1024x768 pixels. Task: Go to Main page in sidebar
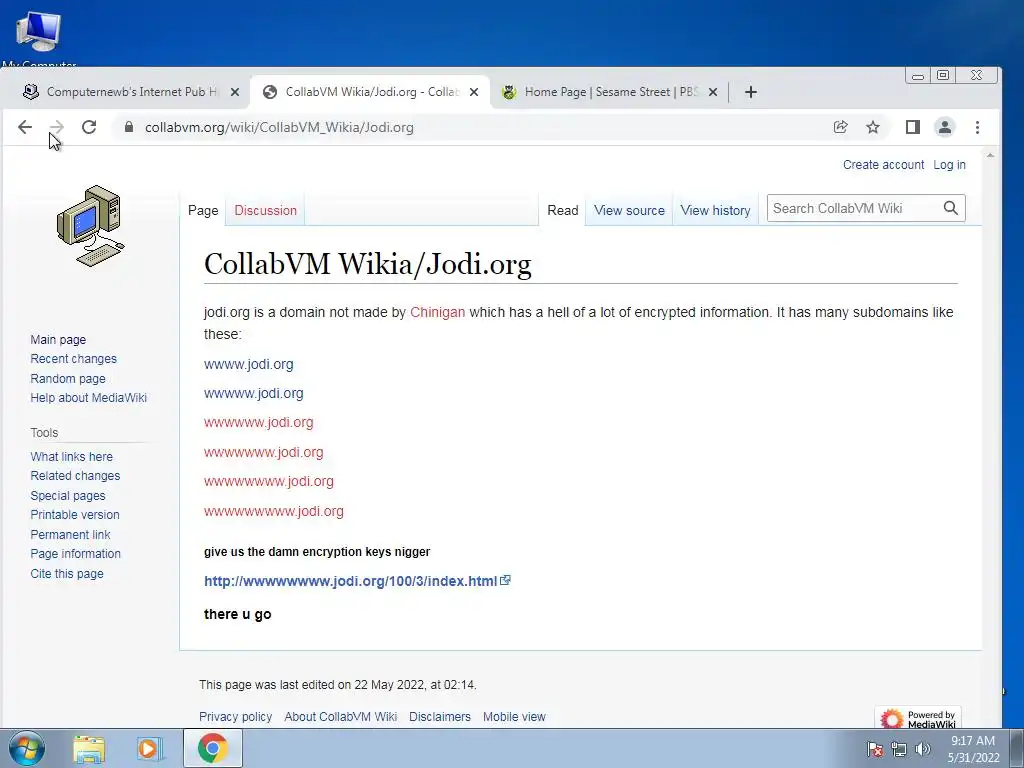58,340
